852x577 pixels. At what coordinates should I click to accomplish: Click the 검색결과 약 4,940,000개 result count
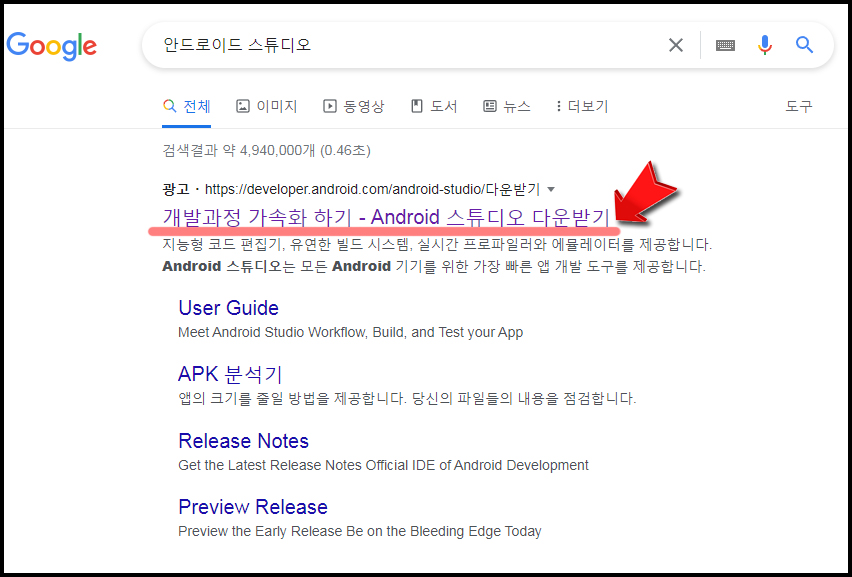click(x=266, y=150)
